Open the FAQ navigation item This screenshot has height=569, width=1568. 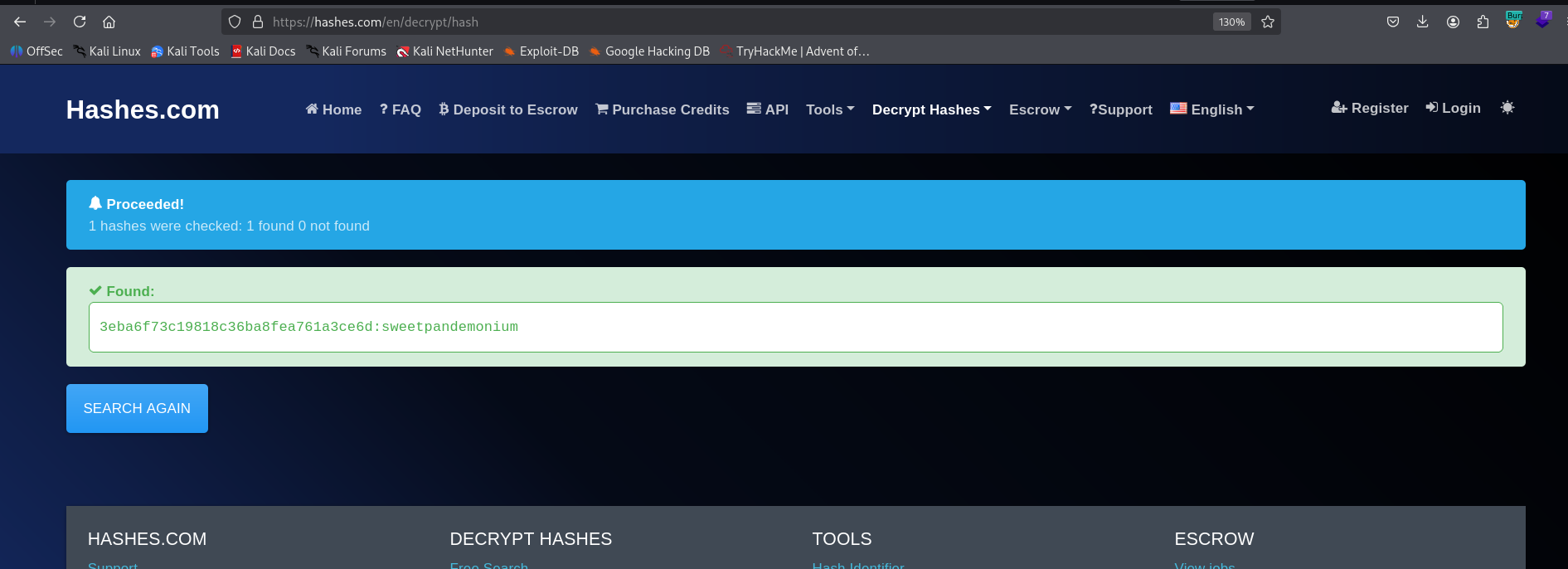tap(400, 109)
